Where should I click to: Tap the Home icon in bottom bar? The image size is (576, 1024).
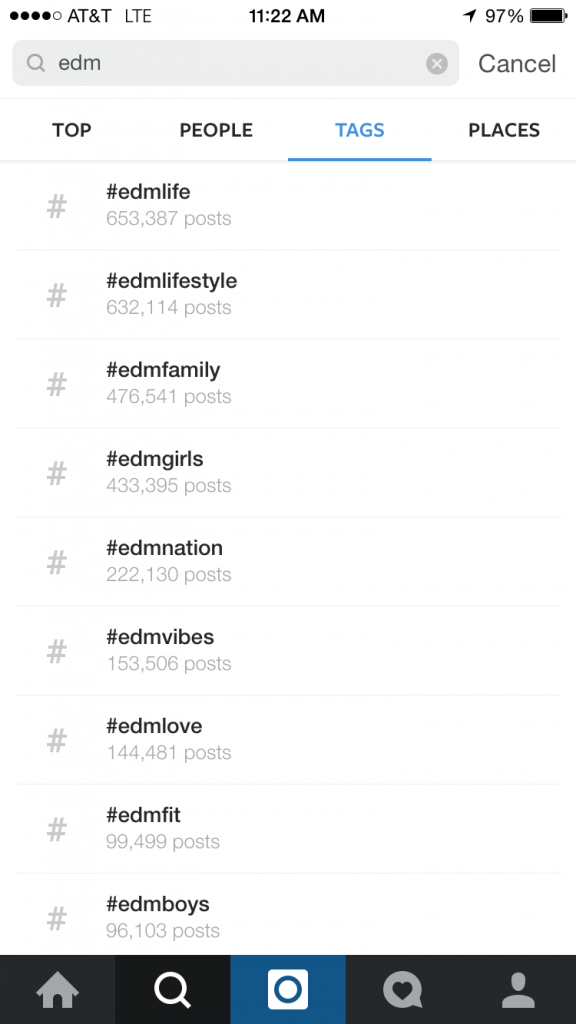57,990
